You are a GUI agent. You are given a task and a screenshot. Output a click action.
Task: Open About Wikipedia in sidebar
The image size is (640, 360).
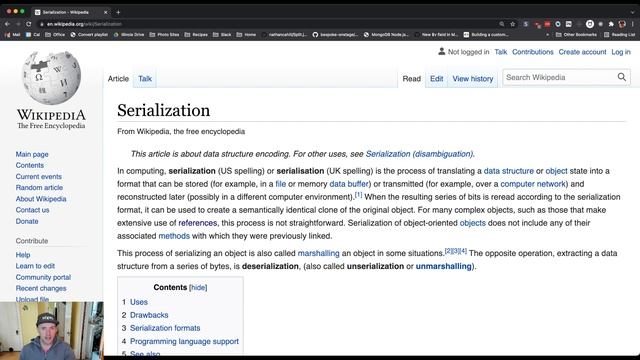click(x=41, y=199)
